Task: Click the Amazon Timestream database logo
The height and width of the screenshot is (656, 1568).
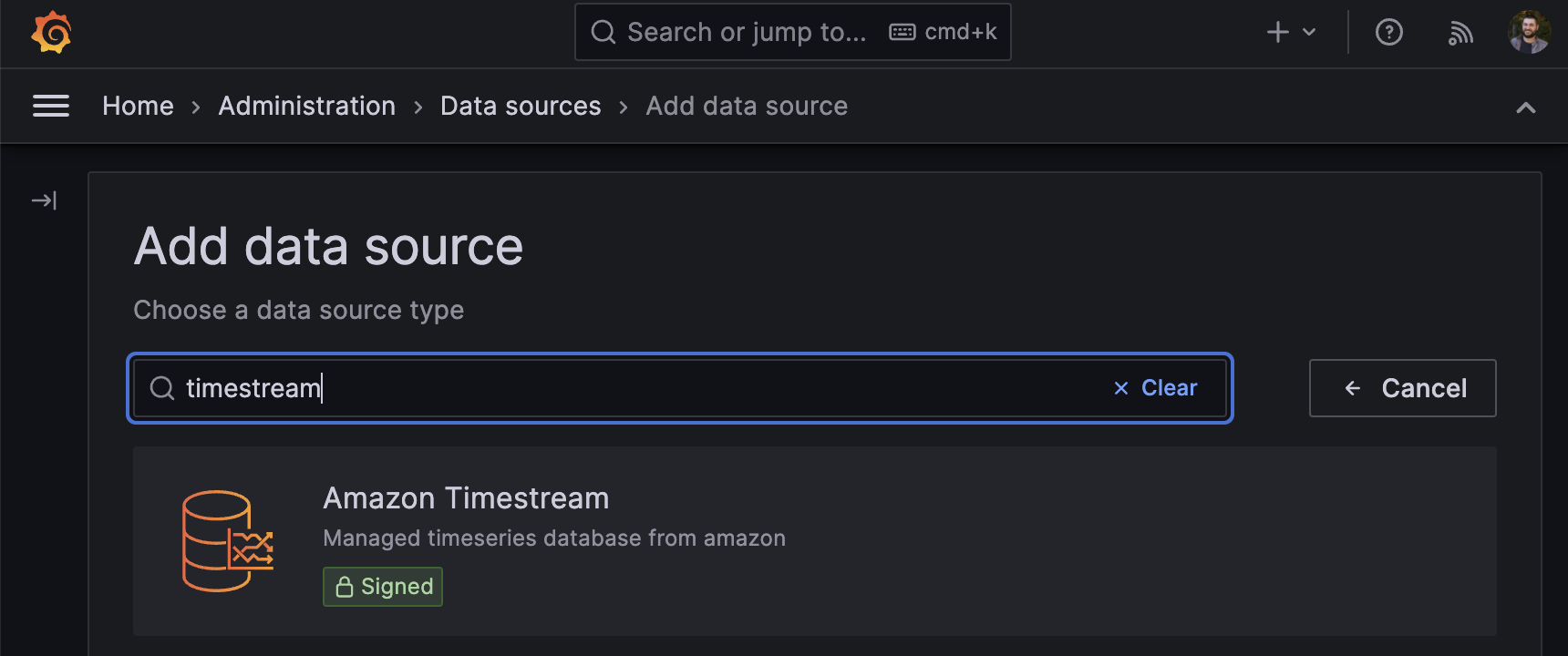Action: coord(227,541)
